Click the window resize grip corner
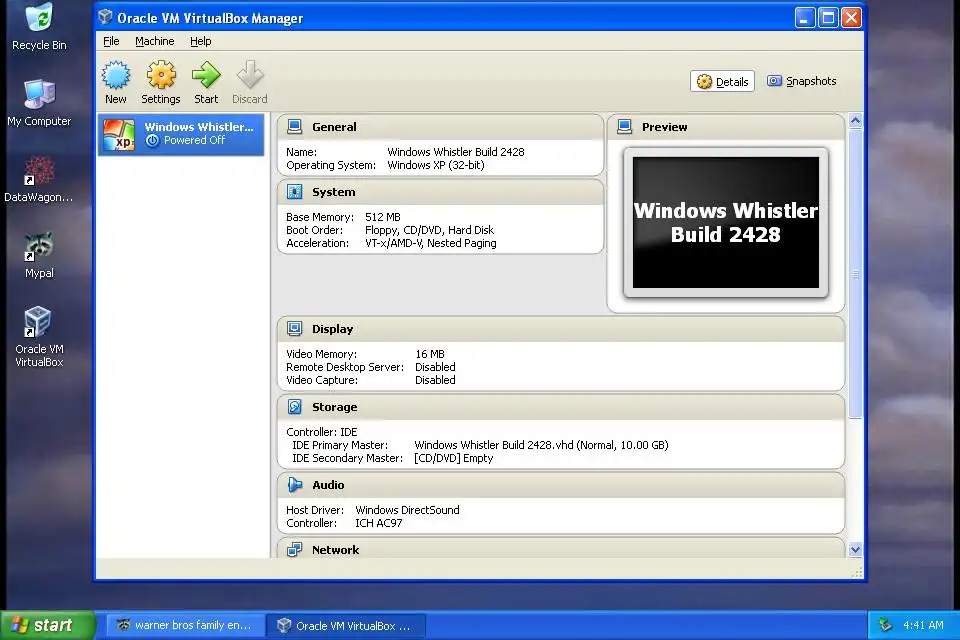The width and height of the screenshot is (960, 640). [x=857, y=573]
